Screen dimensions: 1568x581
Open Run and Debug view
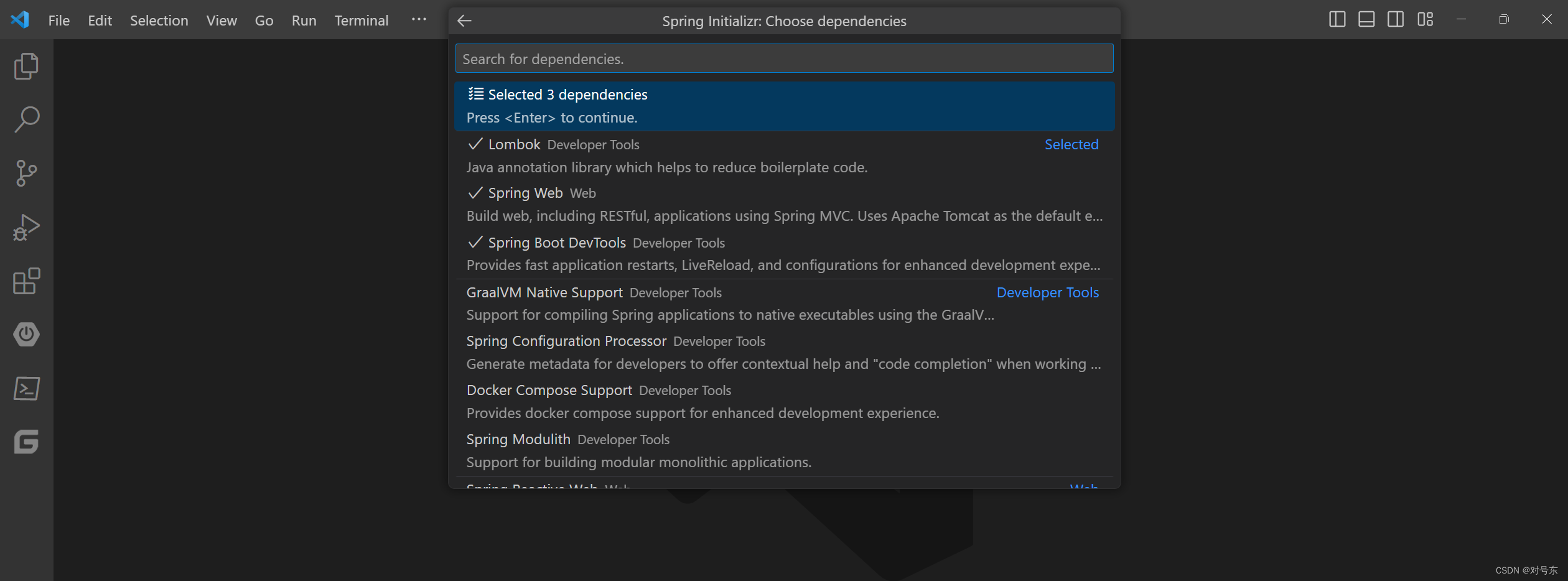click(x=26, y=227)
